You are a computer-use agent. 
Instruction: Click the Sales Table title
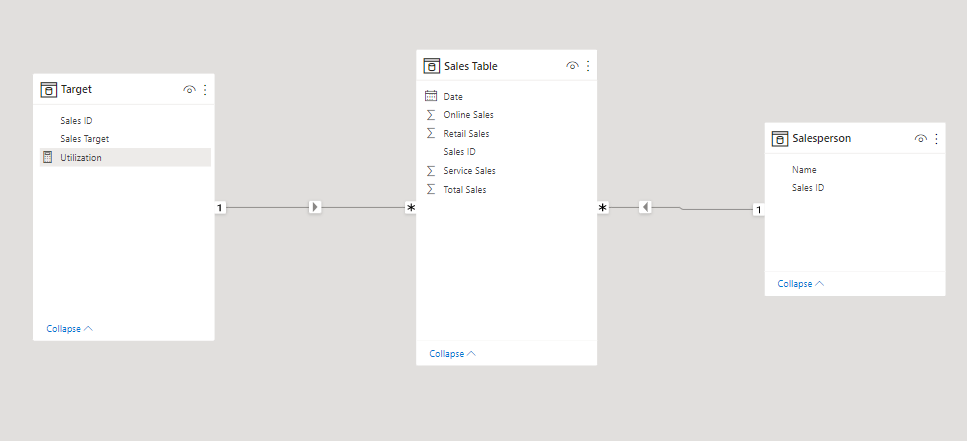point(471,66)
